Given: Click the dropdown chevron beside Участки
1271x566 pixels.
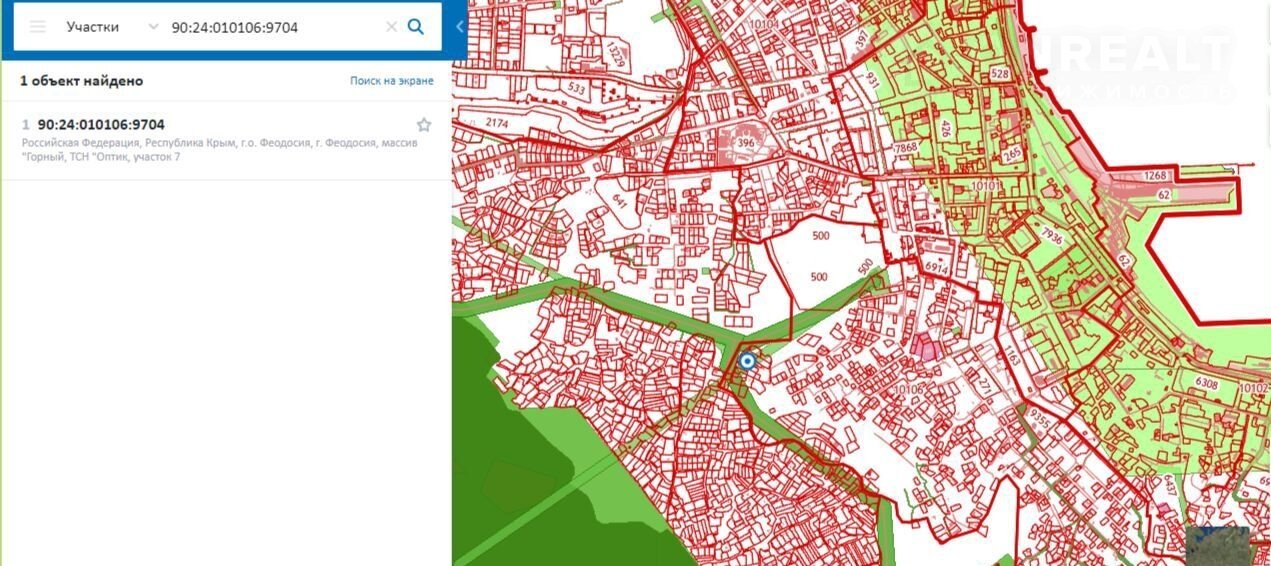Looking at the screenshot, I should (x=153, y=27).
